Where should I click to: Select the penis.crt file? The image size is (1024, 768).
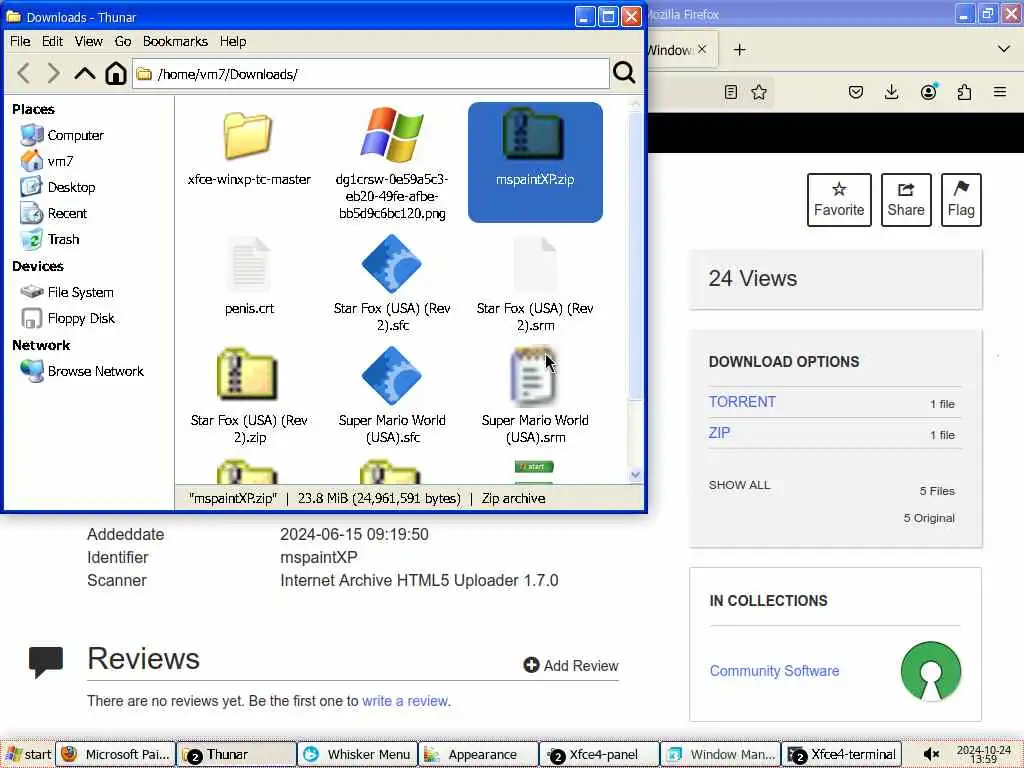249,276
